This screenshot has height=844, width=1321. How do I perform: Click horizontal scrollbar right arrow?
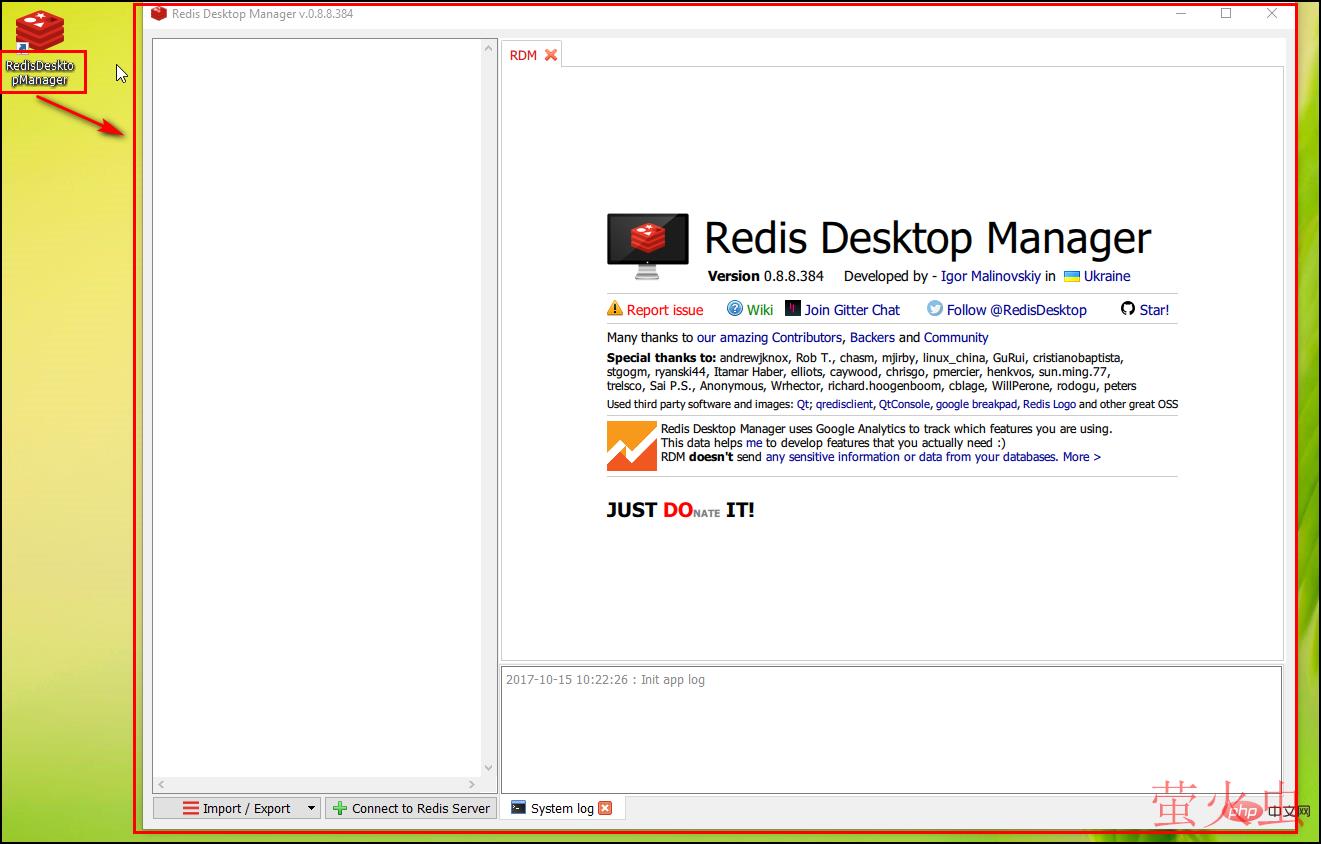pyautogui.click(x=474, y=785)
